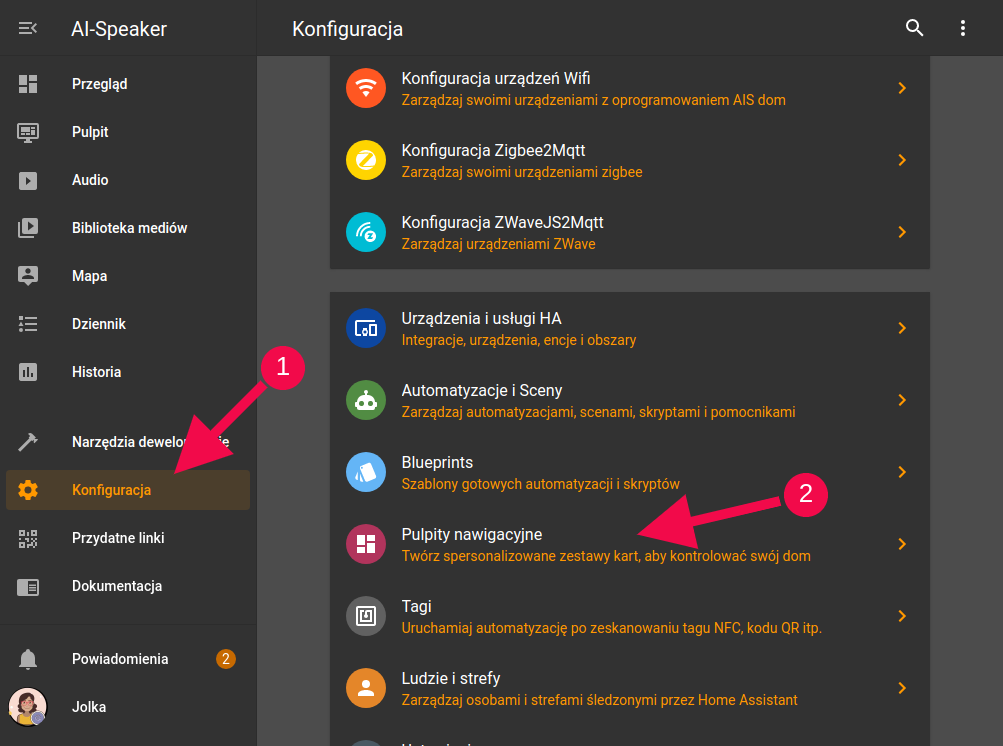The height and width of the screenshot is (746, 1003).
Task: Click the Pulpit monitor icon
Action: click(x=28, y=132)
